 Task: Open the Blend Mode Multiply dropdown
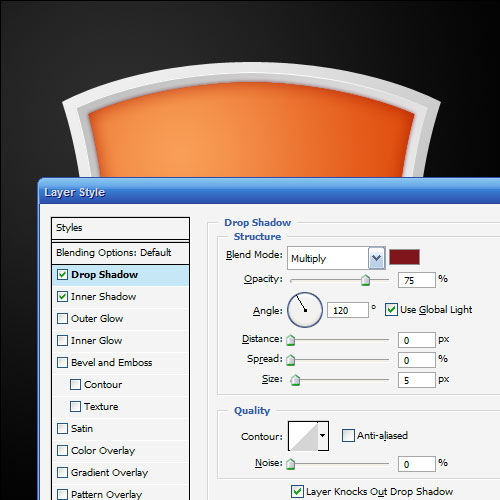[x=336, y=258]
